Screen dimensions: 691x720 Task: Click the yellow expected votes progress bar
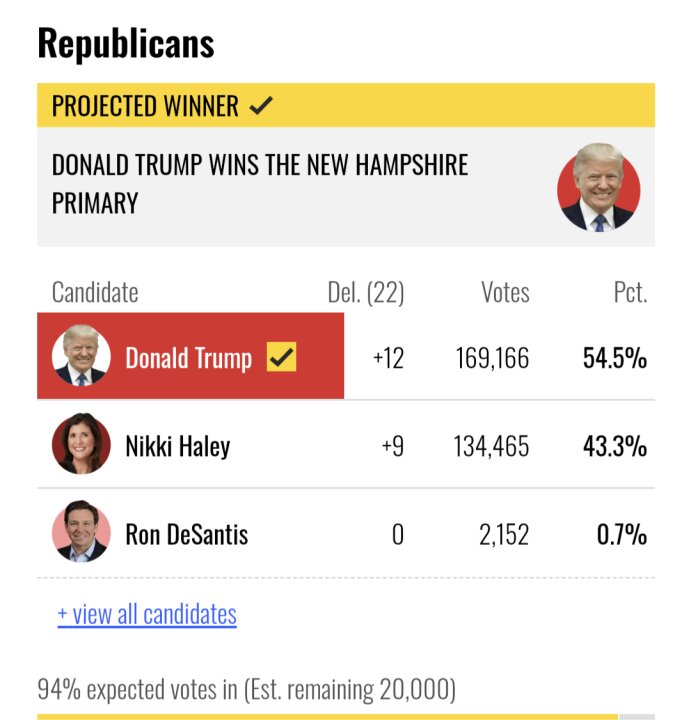pos(327,717)
